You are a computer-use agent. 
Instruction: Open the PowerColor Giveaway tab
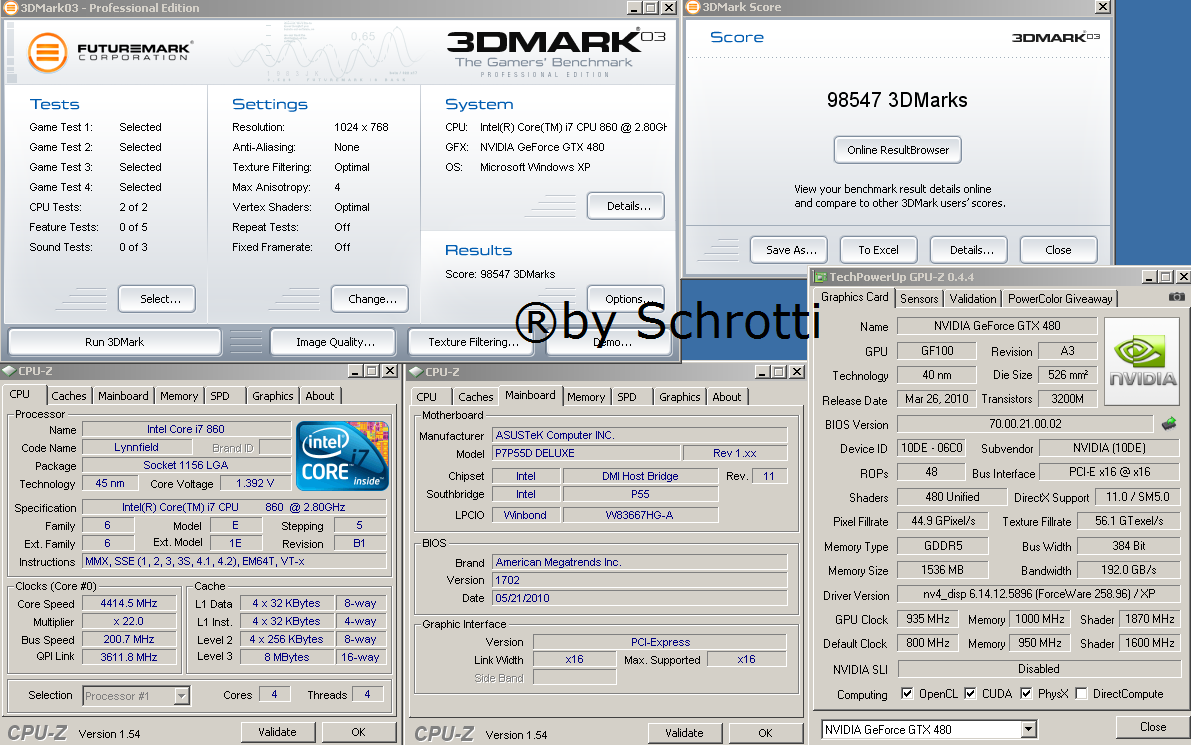pos(1060,299)
